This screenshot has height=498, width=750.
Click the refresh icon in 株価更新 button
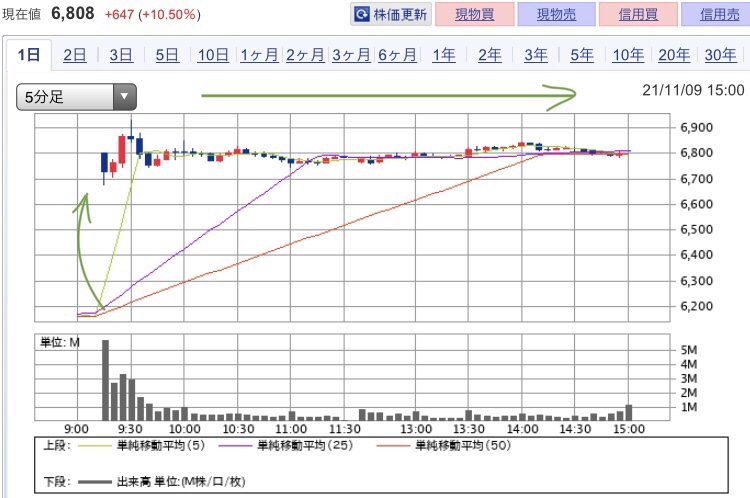362,14
